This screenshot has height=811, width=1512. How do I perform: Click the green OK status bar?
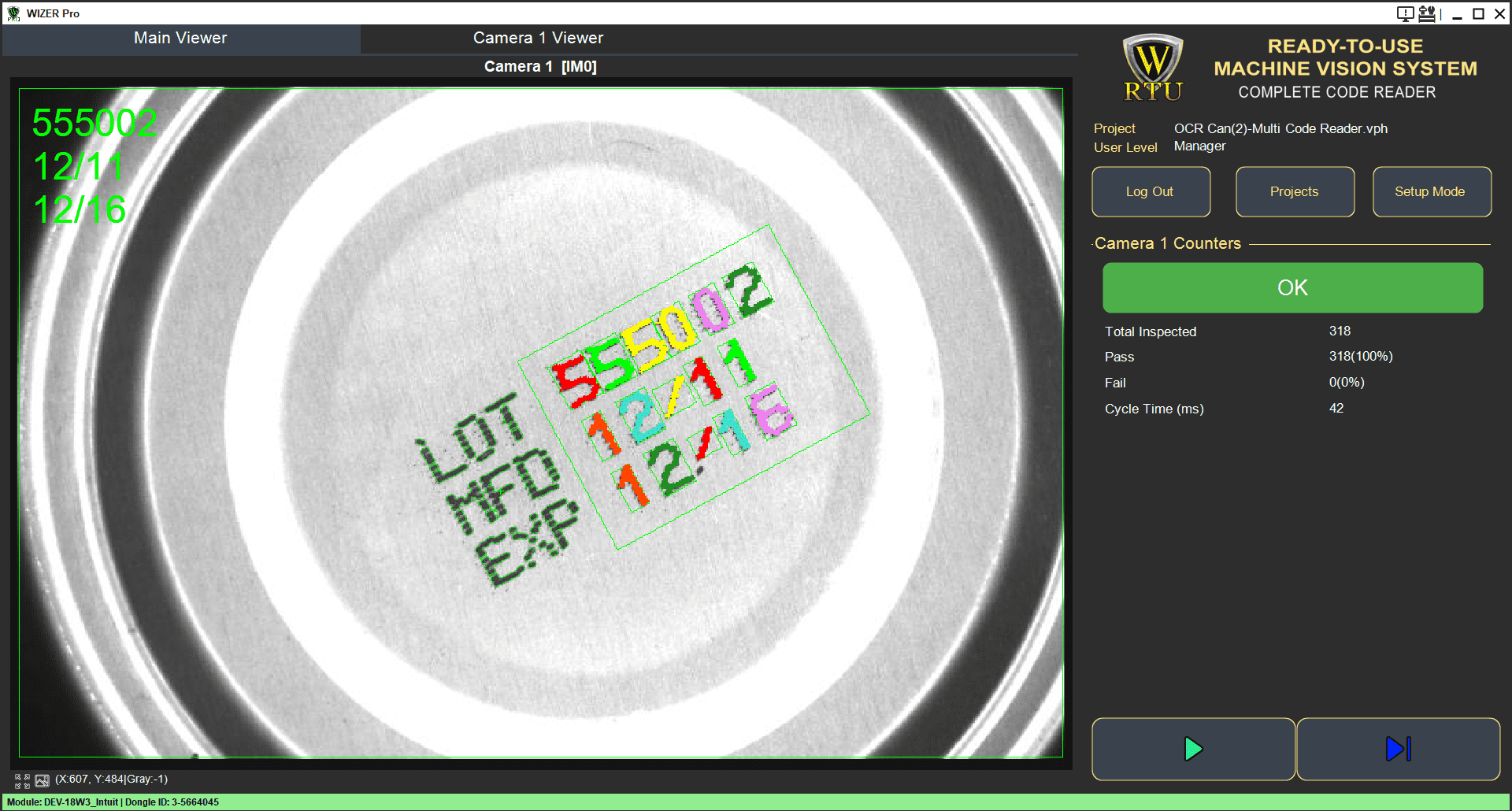(x=1292, y=288)
